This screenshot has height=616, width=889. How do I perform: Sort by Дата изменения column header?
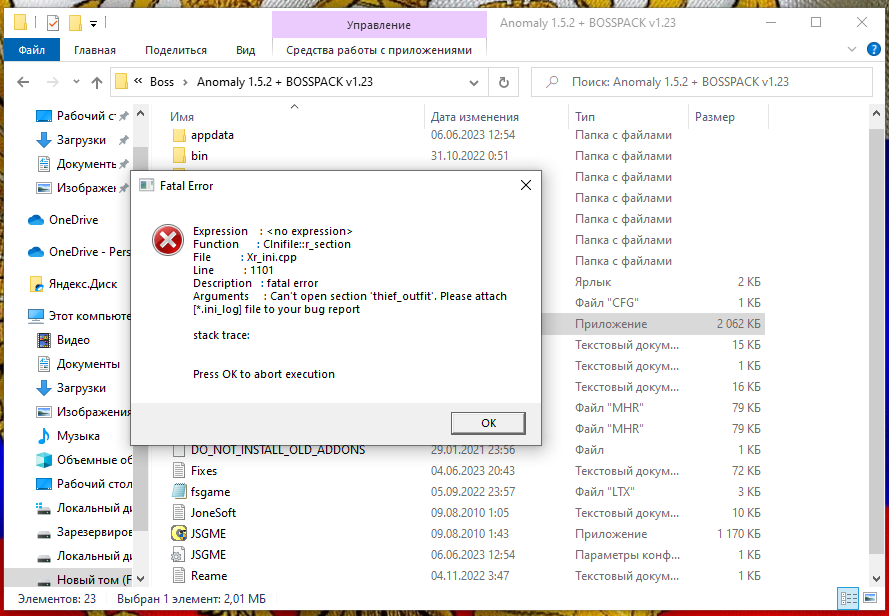(475, 117)
